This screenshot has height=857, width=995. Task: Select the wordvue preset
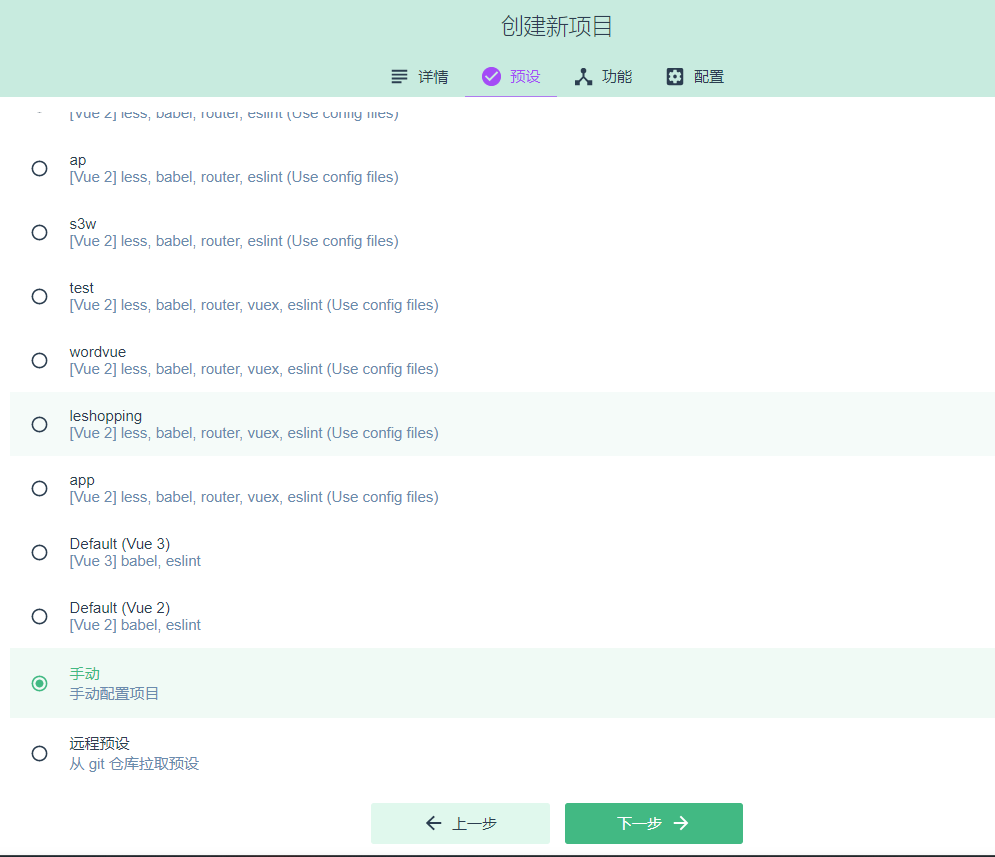click(x=39, y=360)
